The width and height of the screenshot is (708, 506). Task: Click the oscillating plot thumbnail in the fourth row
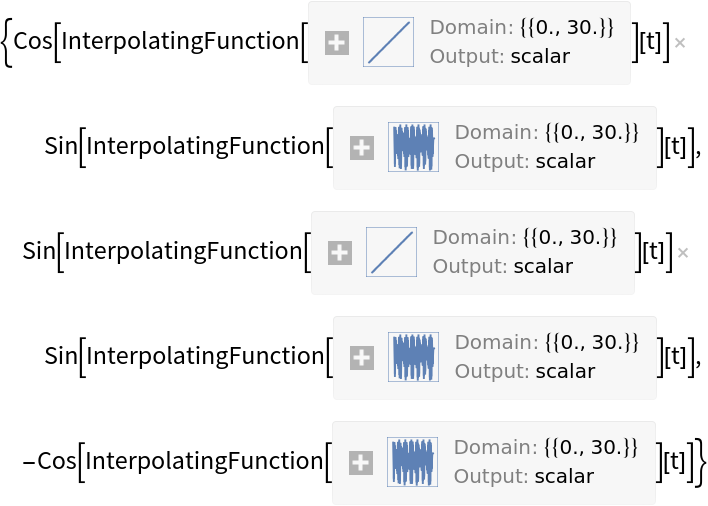[x=413, y=358]
